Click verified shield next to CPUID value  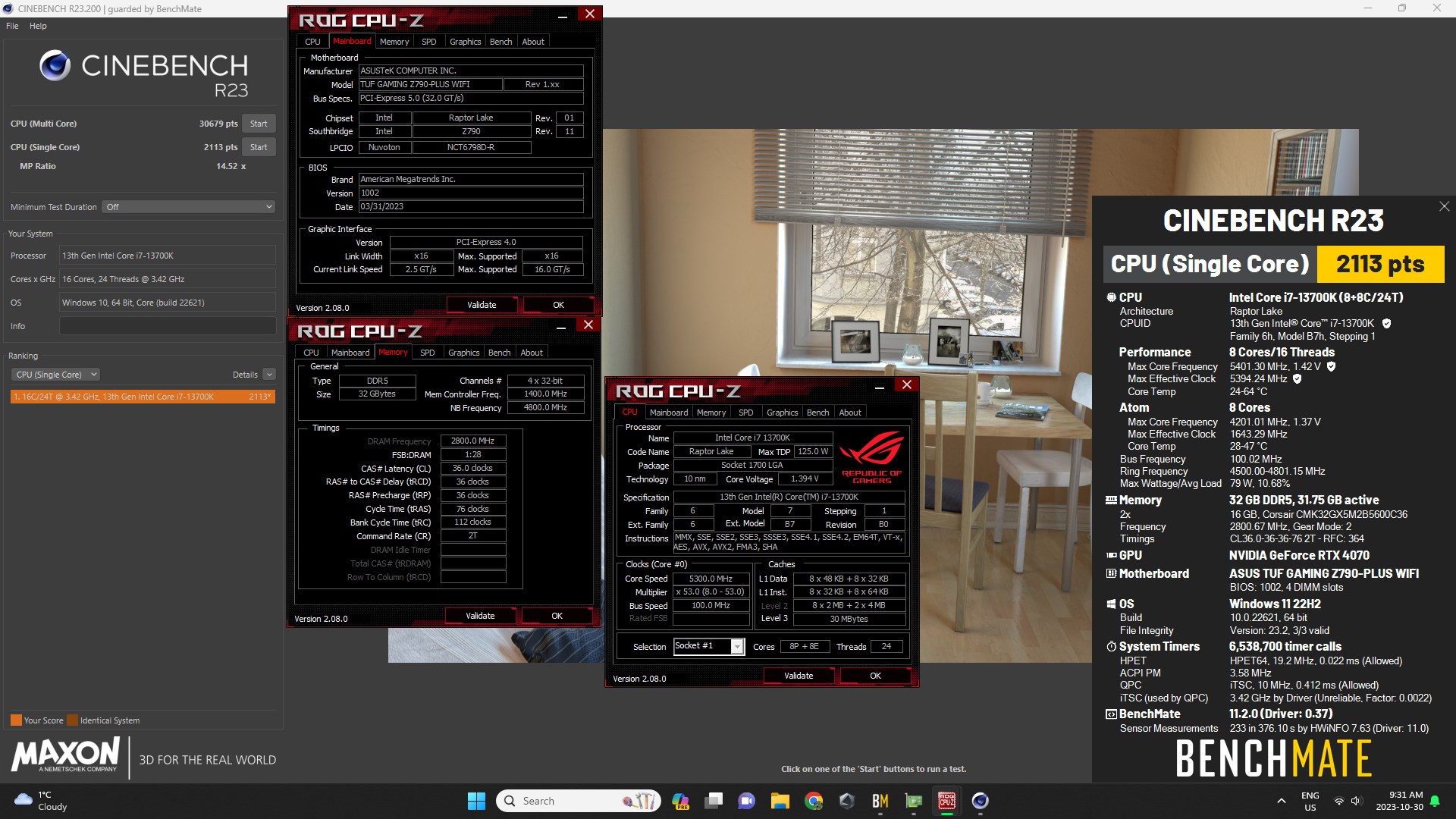click(x=1386, y=323)
